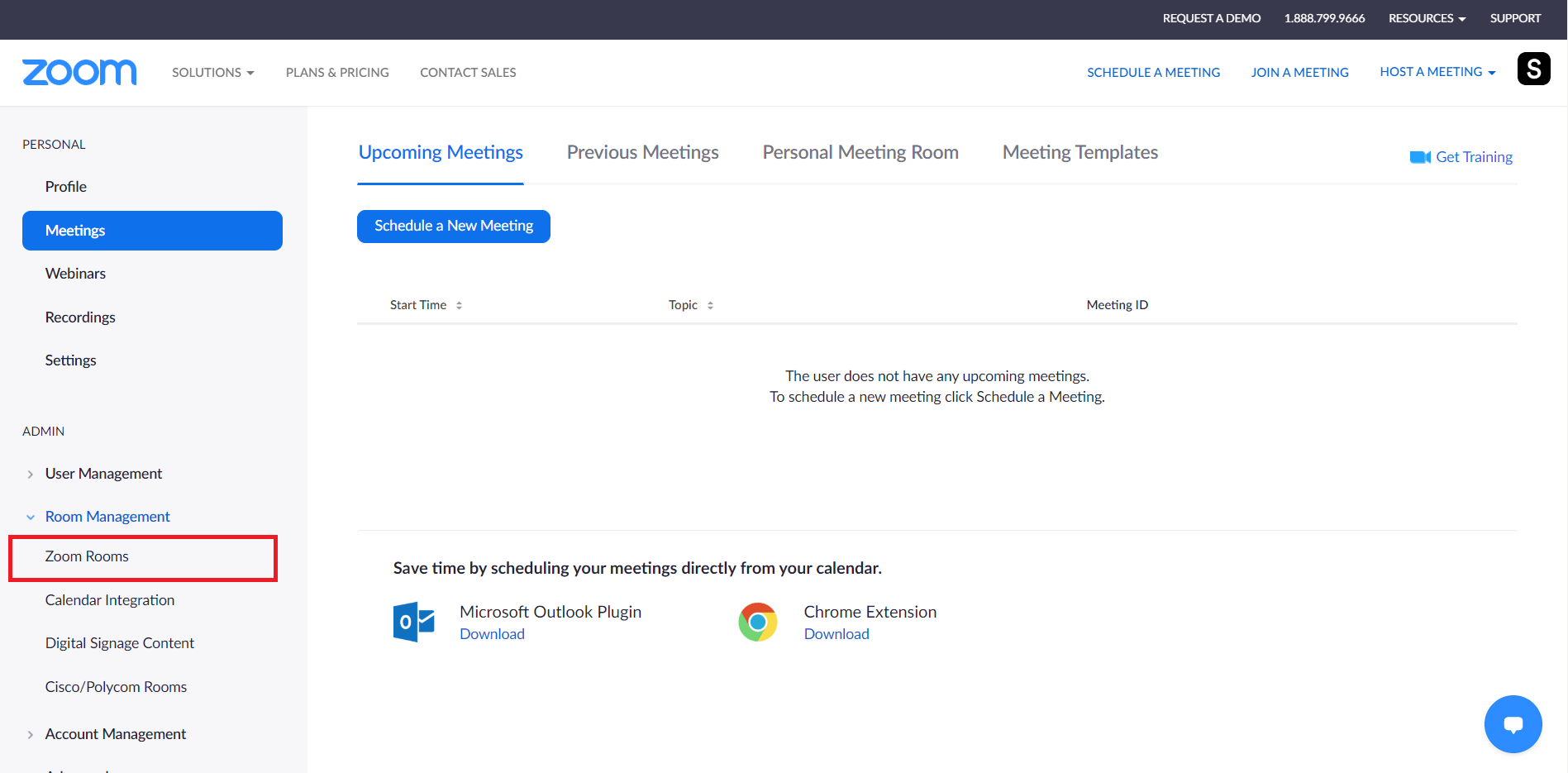Image resolution: width=1568 pixels, height=773 pixels.
Task: Open Zoom Rooms in the sidebar
Action: coord(87,556)
